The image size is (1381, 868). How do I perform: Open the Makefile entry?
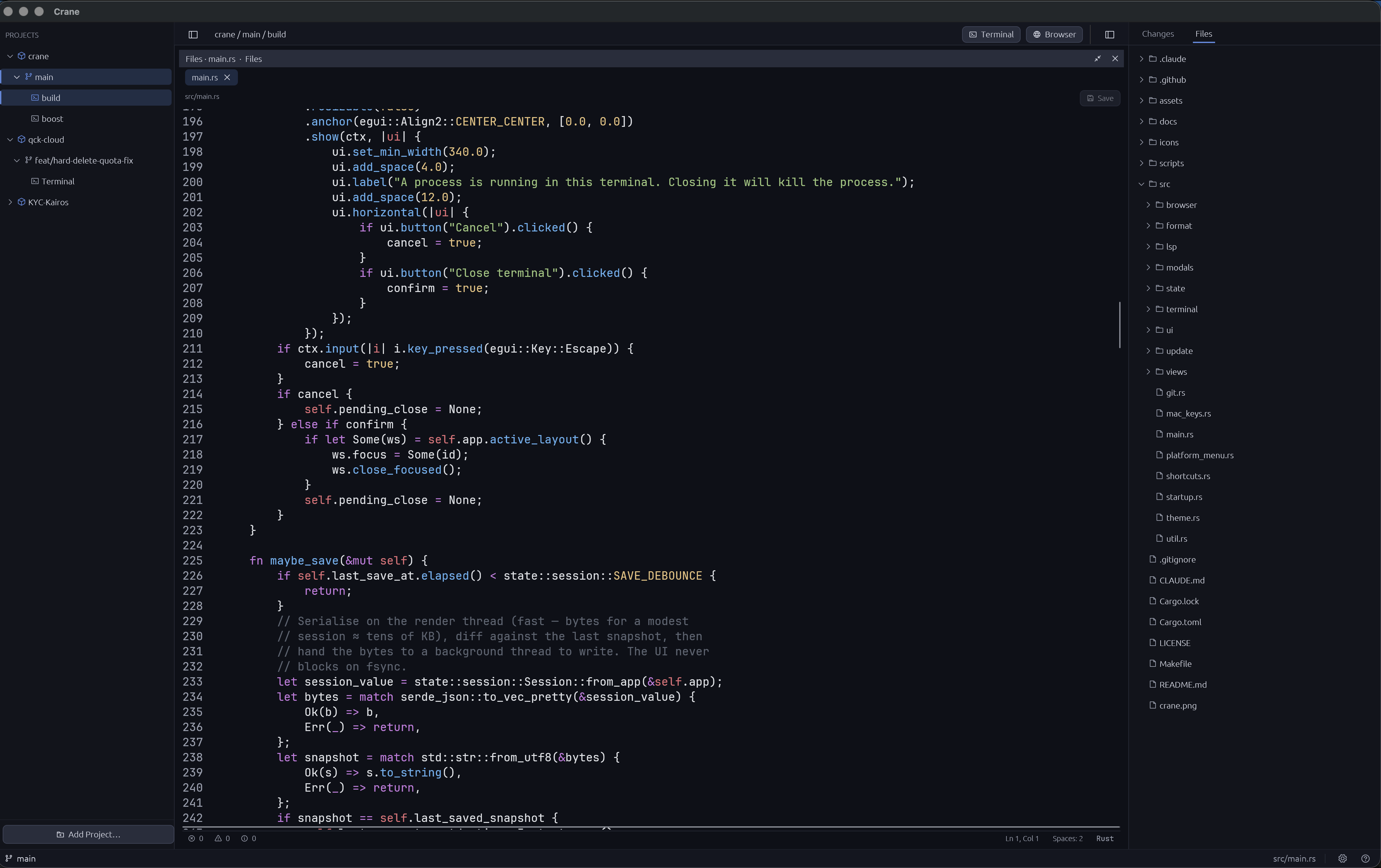click(1175, 664)
